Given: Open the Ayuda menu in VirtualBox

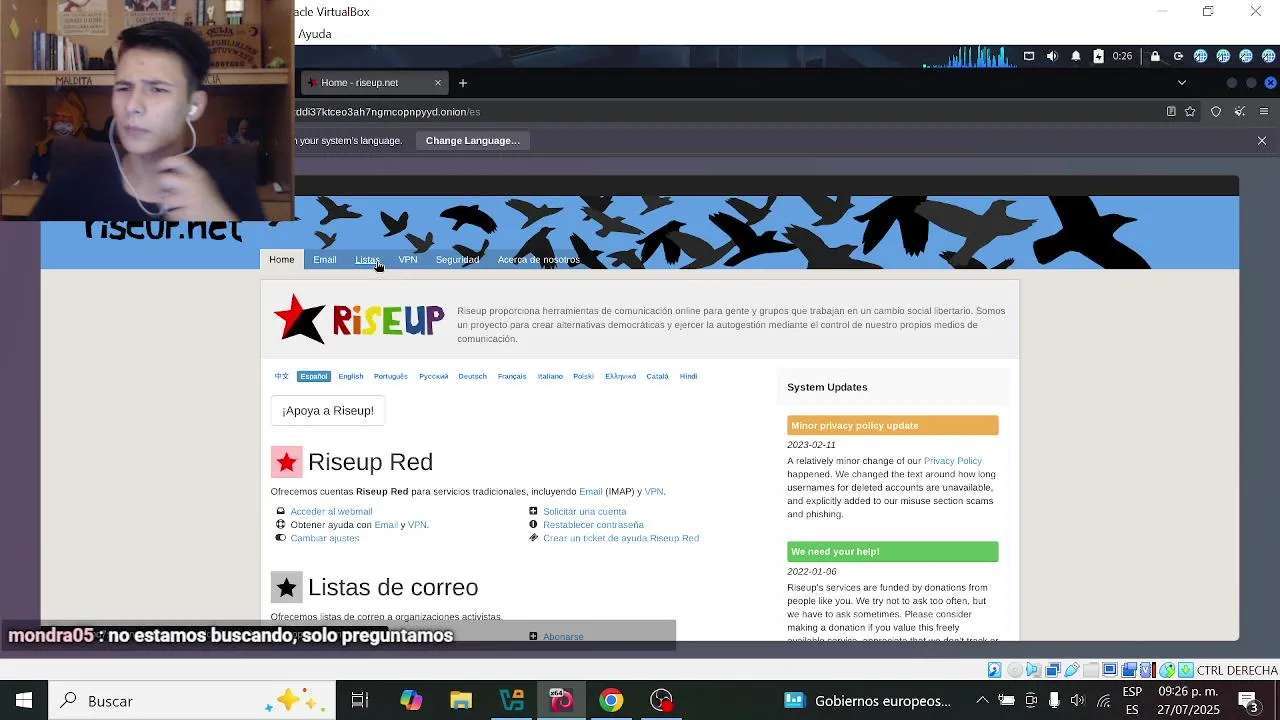Looking at the screenshot, I should (x=315, y=34).
